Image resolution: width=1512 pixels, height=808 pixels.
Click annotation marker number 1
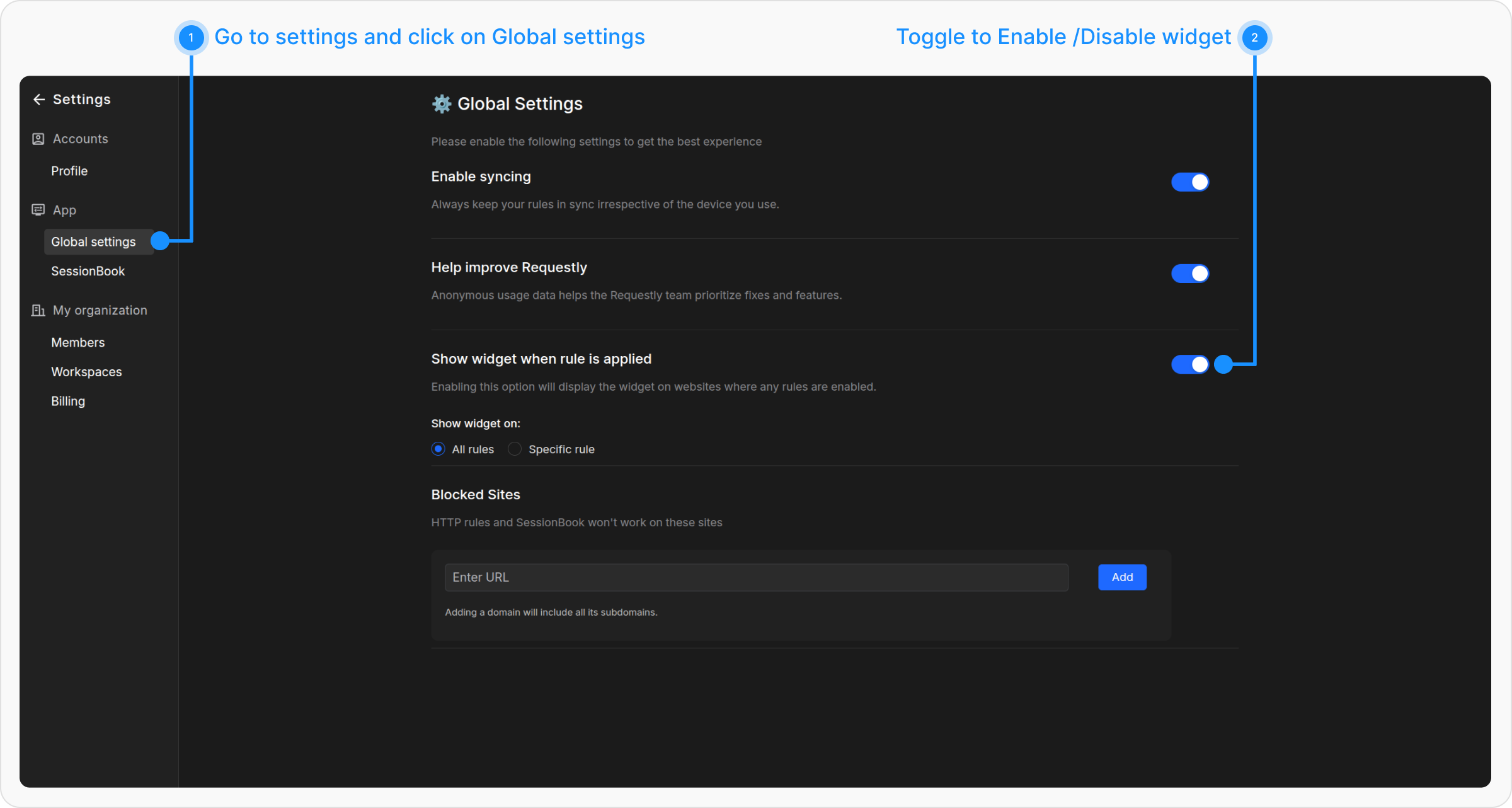coord(191,38)
